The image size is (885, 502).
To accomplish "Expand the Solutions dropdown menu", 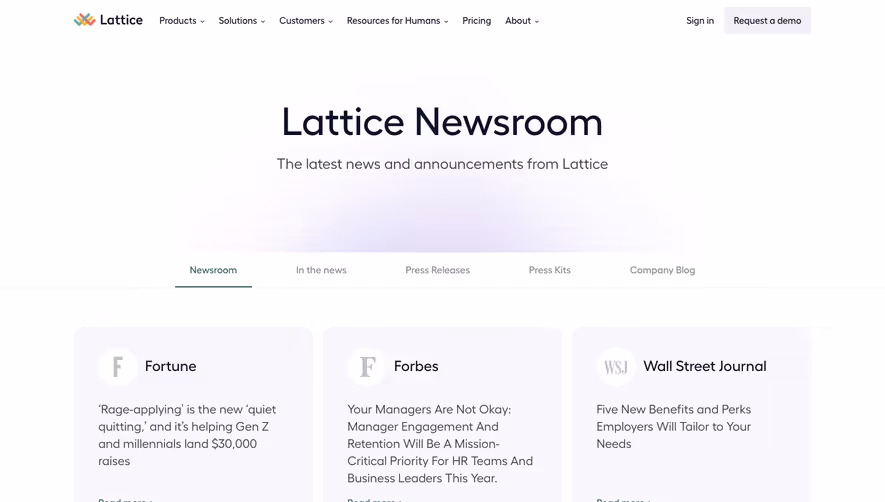I will pyautogui.click(x=242, y=21).
